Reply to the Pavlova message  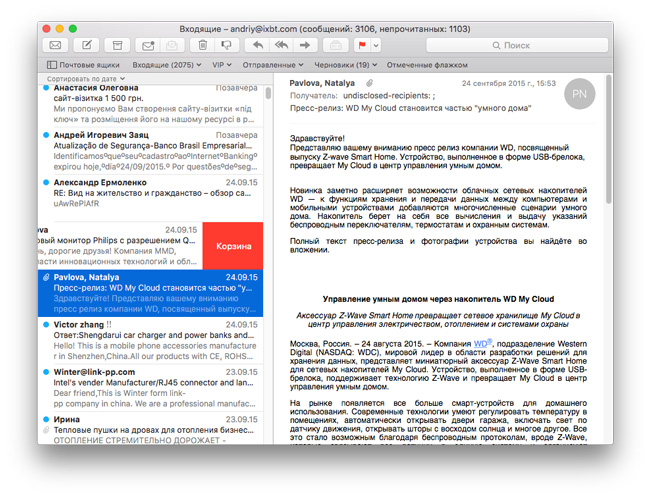point(258,45)
